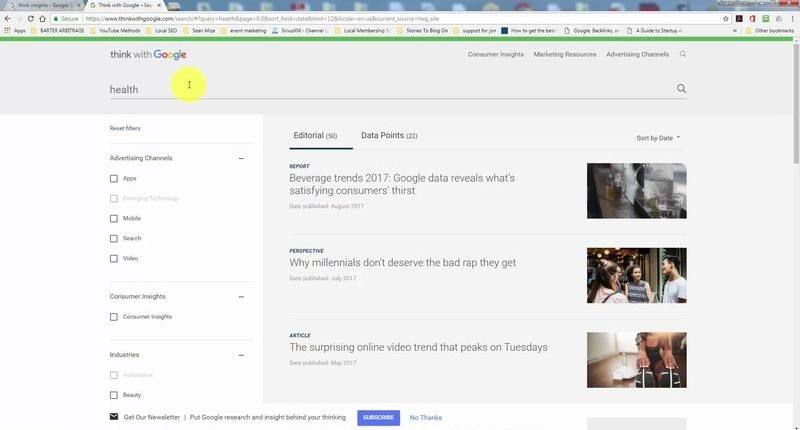Check the Apps filter checkbox
Screen dimensions: 800x430
[114, 178]
